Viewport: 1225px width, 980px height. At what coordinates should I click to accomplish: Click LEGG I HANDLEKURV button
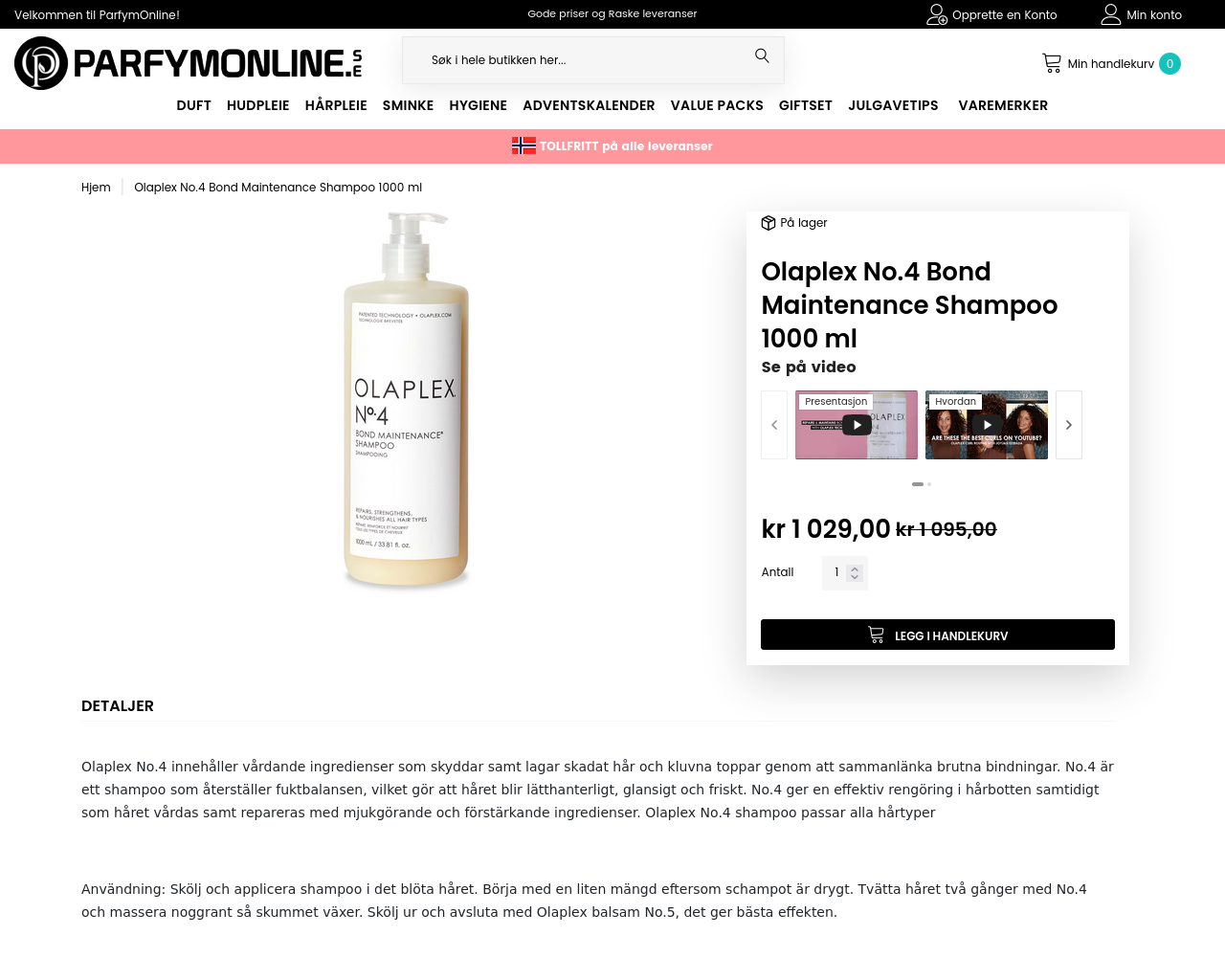click(x=938, y=635)
